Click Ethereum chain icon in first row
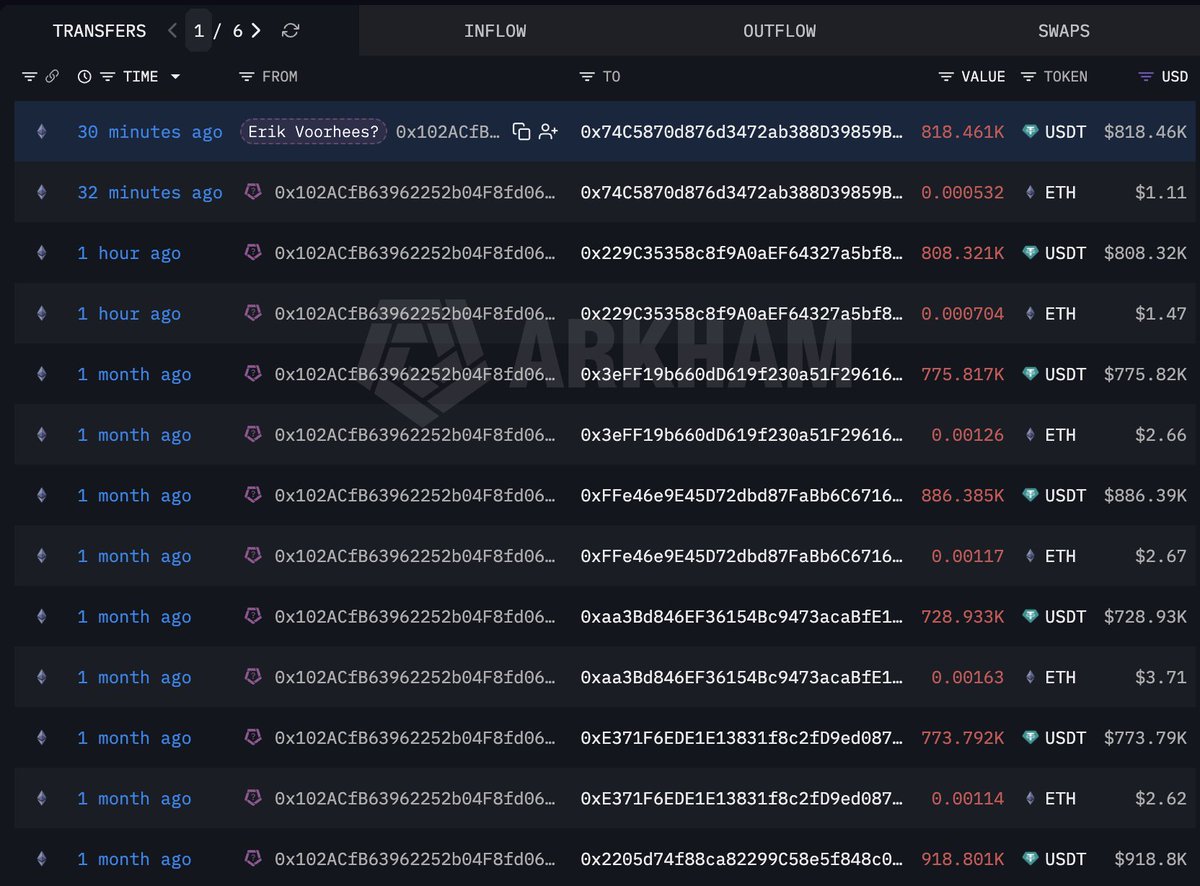 click(41, 132)
